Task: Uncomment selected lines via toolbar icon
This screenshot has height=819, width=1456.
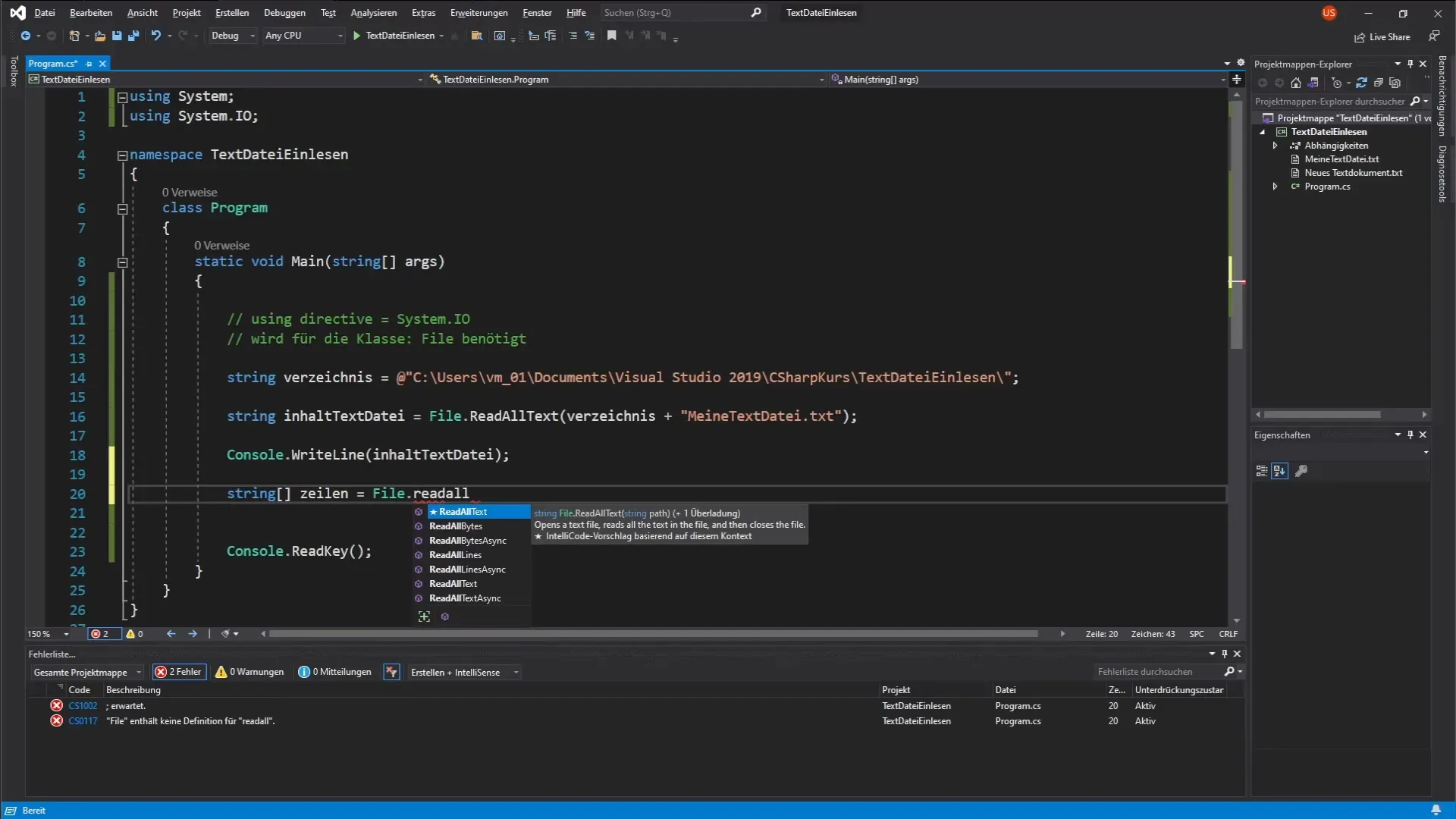Action: point(589,36)
